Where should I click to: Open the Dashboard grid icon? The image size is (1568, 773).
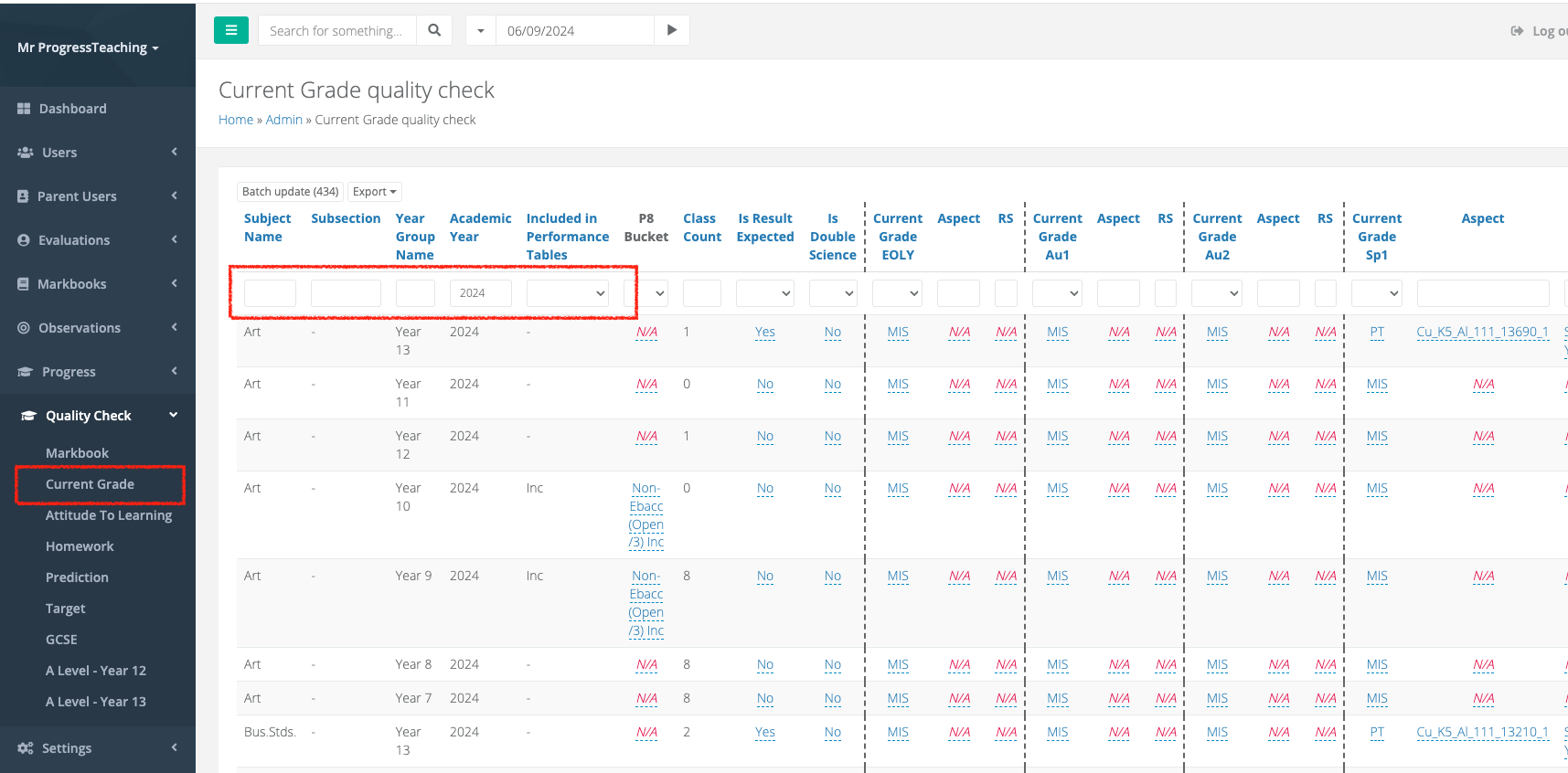pos(25,109)
